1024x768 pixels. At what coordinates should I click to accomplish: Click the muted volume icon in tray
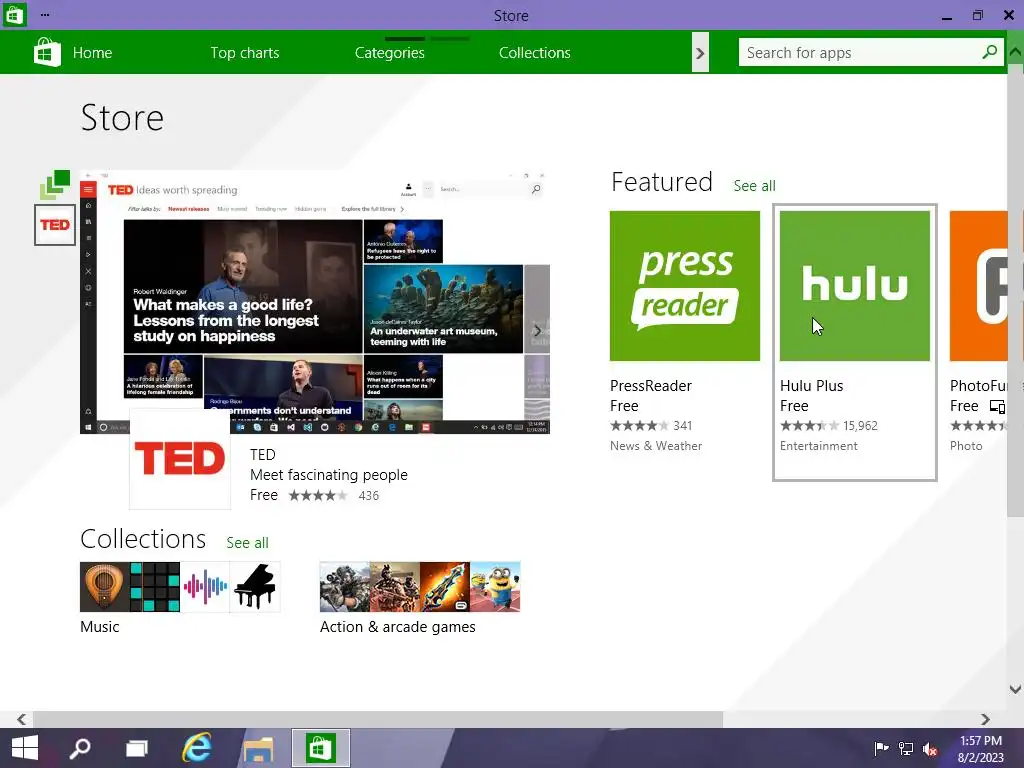point(930,748)
